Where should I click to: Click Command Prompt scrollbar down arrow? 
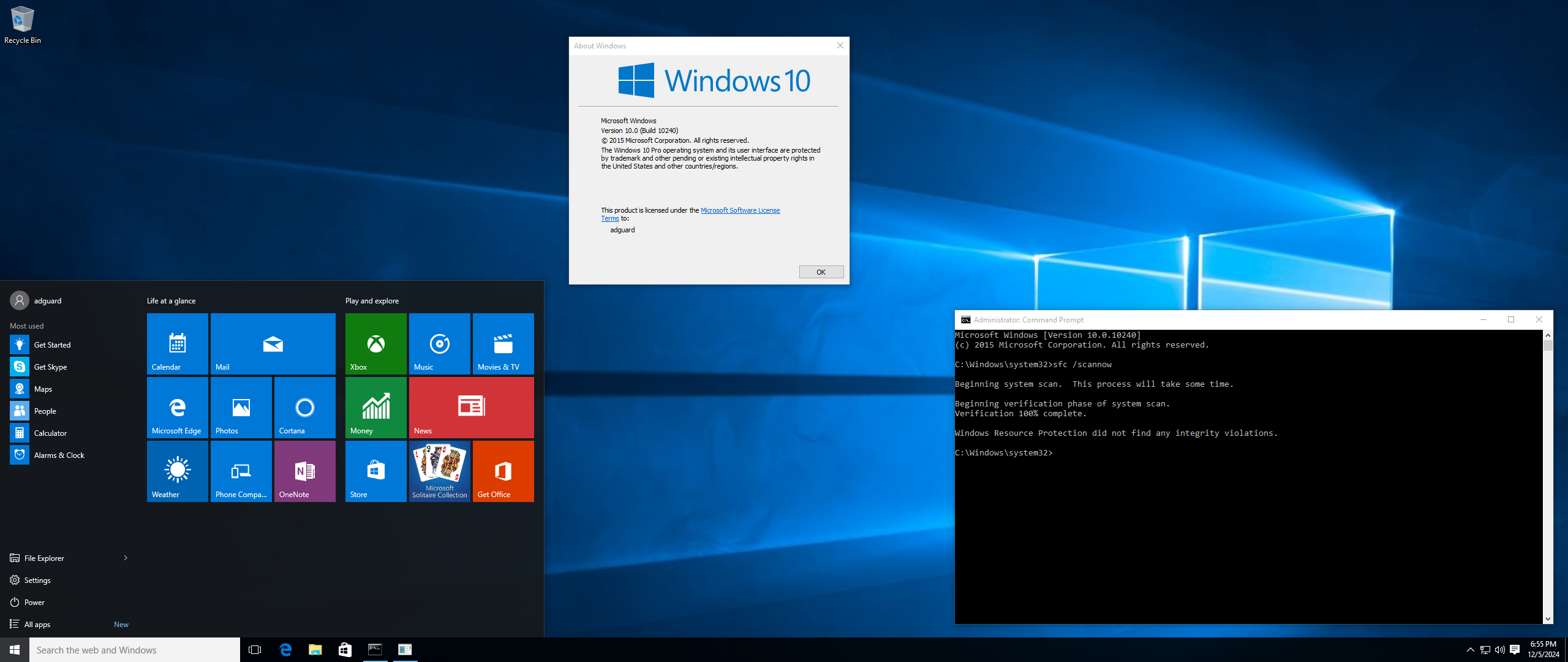tap(1548, 619)
